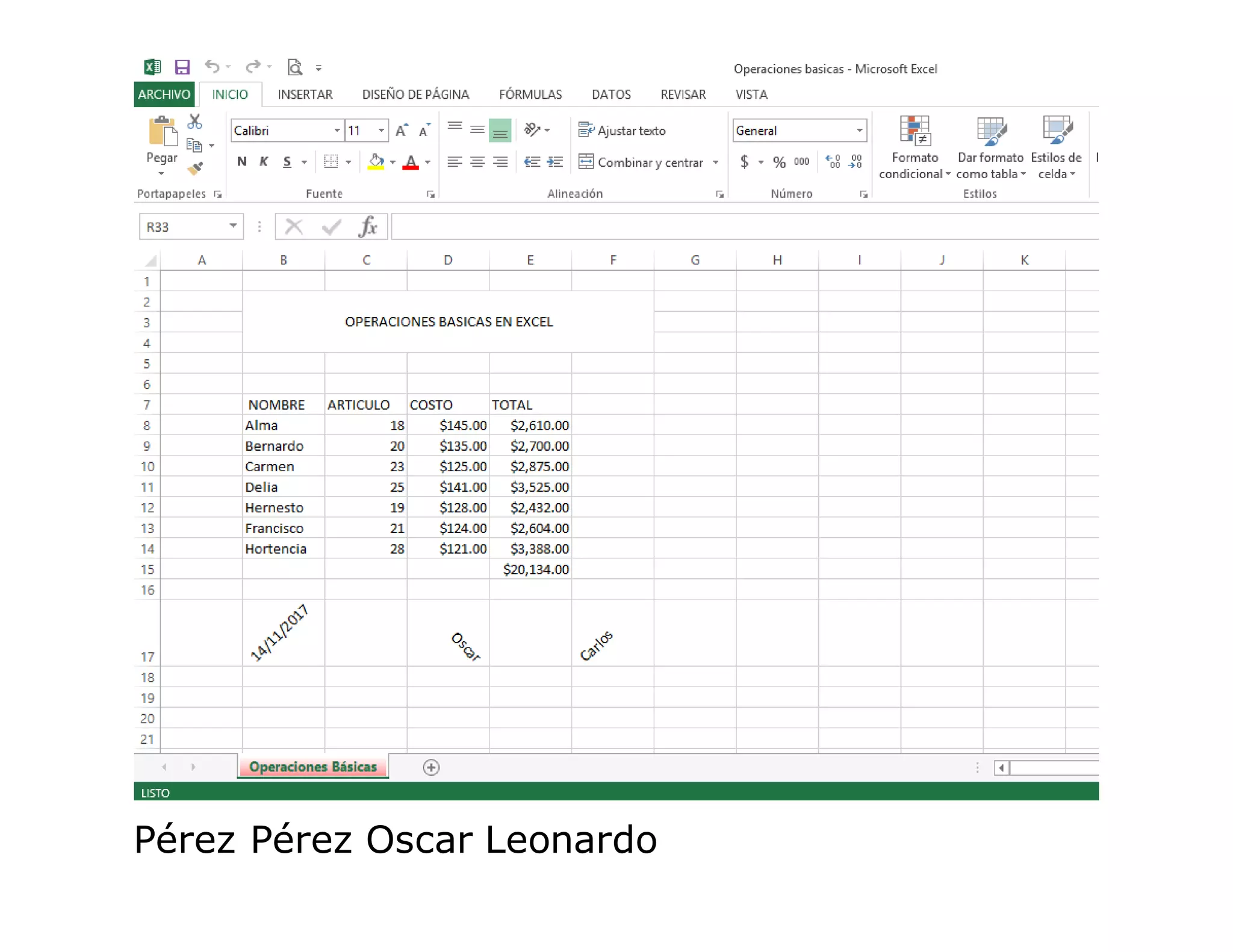
Task: Click the Insert function fx icon
Action: pyautogui.click(x=368, y=227)
